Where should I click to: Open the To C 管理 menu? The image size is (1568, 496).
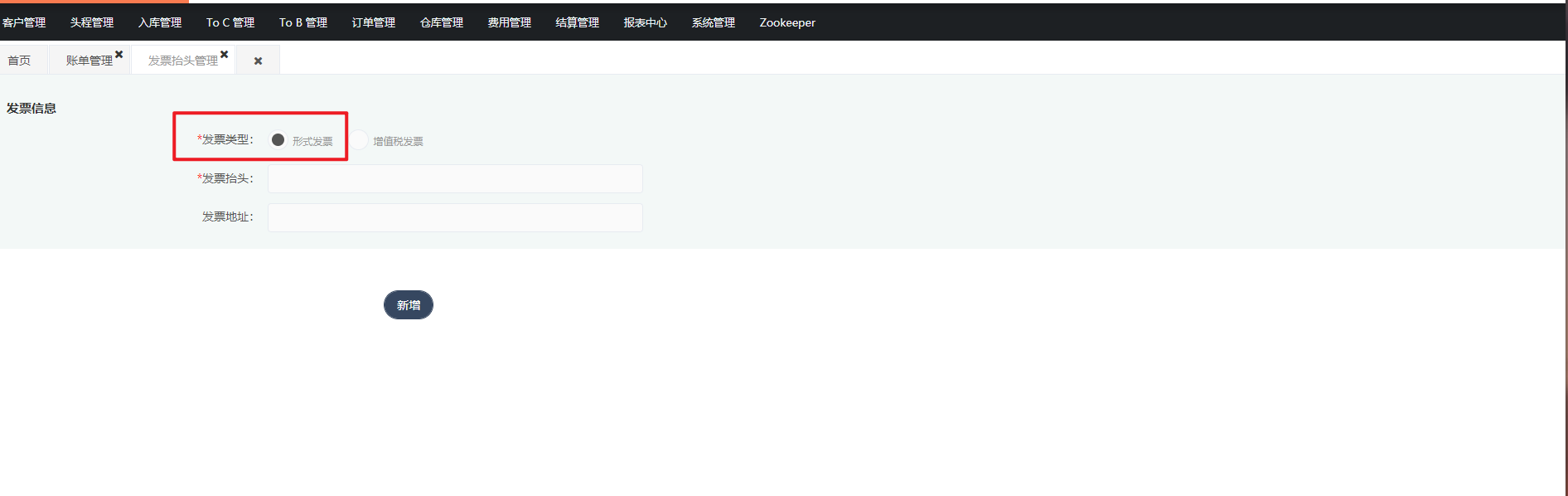(x=230, y=22)
